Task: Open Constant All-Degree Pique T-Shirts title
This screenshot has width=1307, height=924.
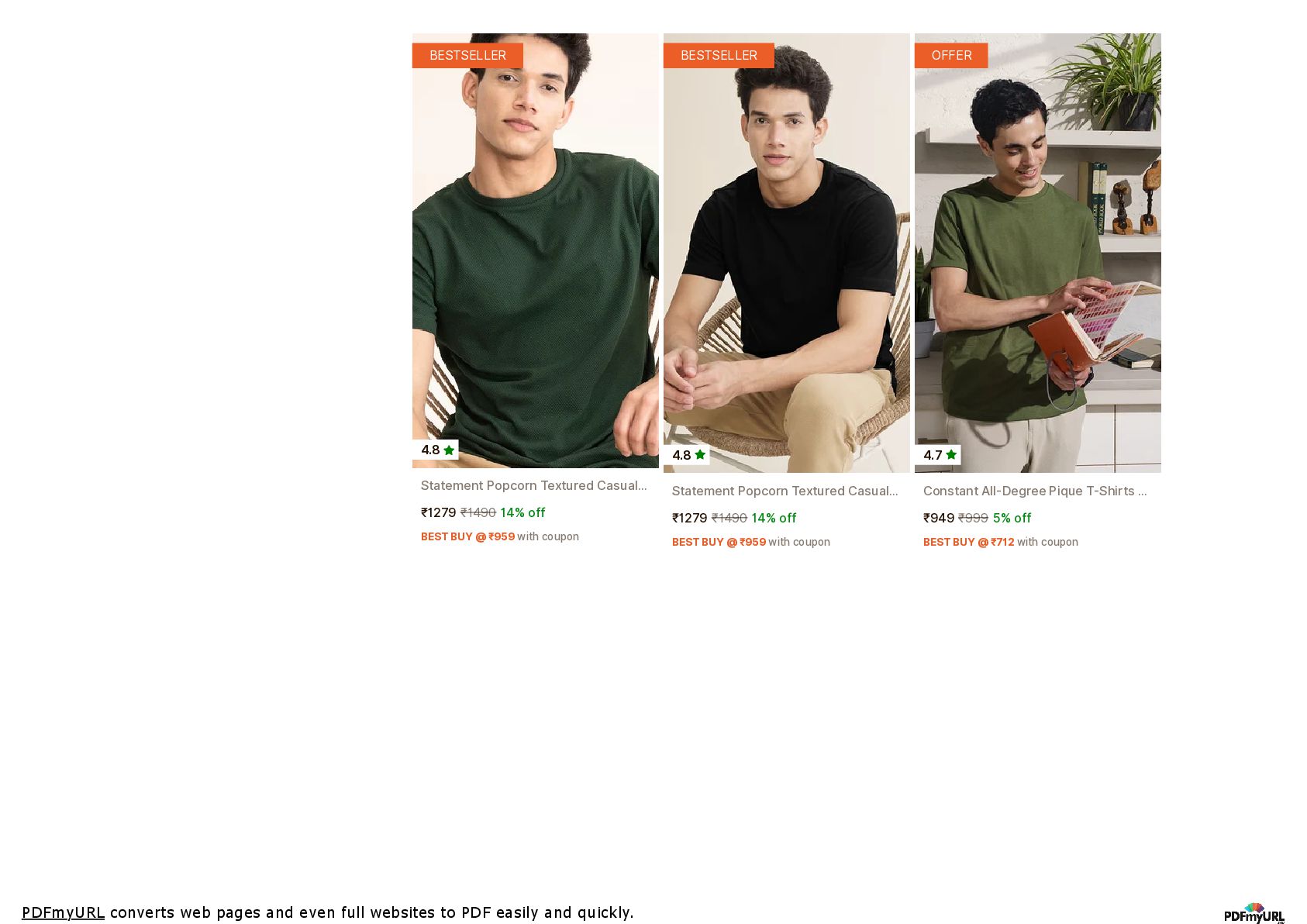Action: tap(1035, 491)
